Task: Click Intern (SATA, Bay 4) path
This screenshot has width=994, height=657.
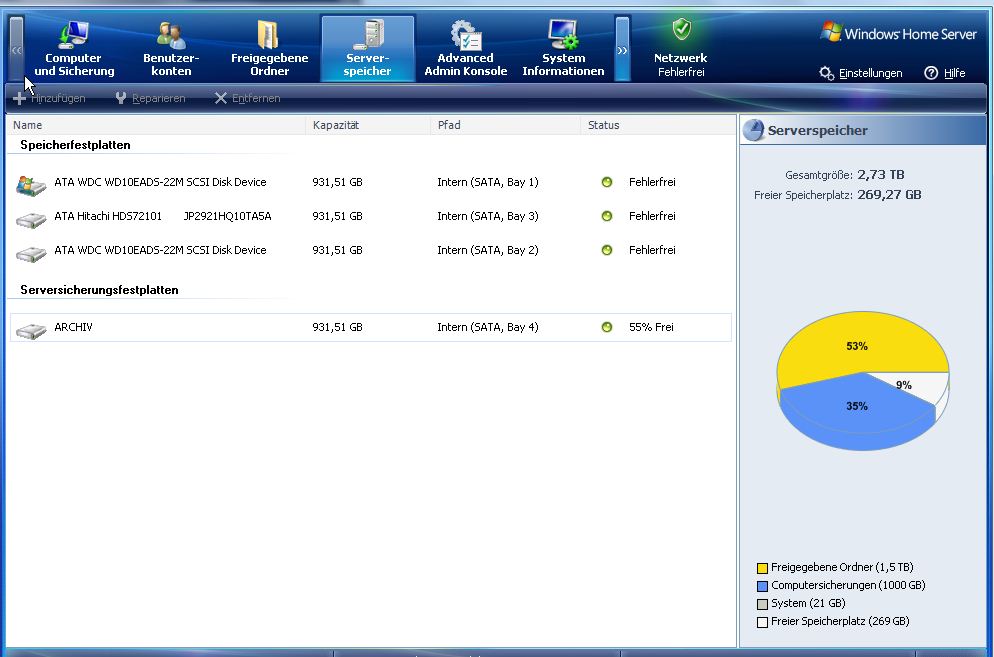Action: tap(487, 327)
